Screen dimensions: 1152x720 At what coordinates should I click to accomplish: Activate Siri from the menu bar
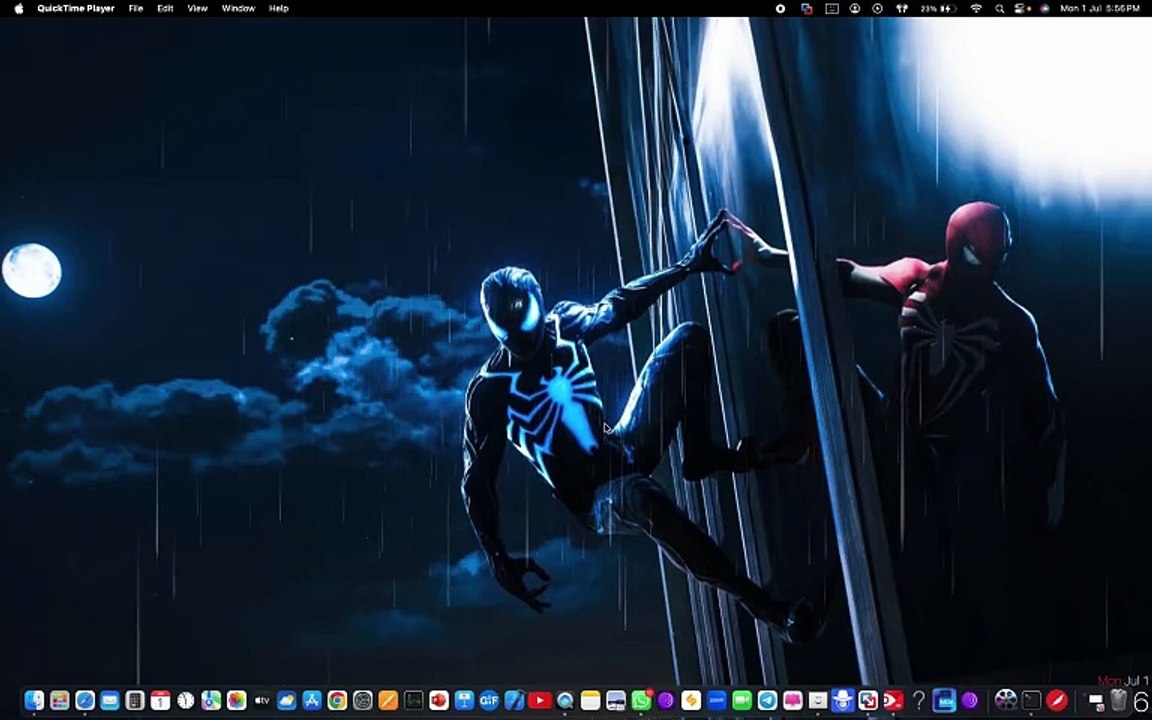tap(1045, 9)
